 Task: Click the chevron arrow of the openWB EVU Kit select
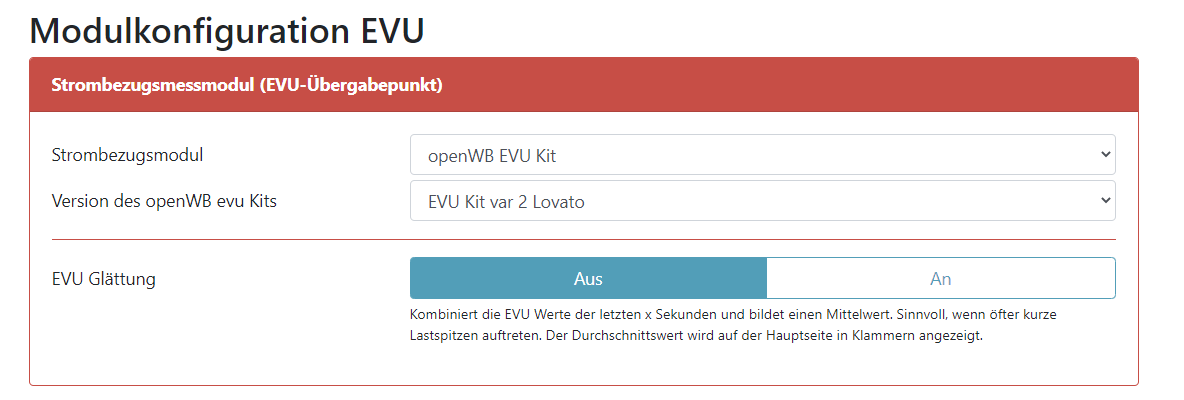1104,155
